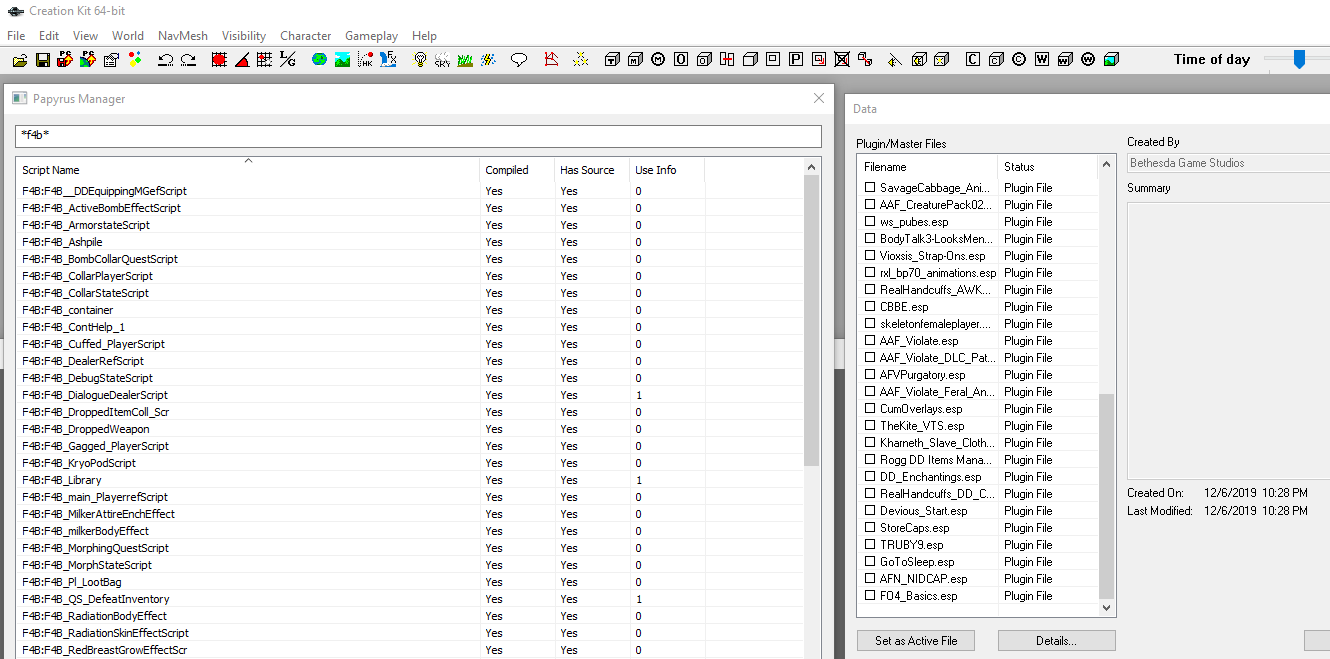
Task: Check the AFVPurgatory.esp plugin checkbox
Action: 870,375
